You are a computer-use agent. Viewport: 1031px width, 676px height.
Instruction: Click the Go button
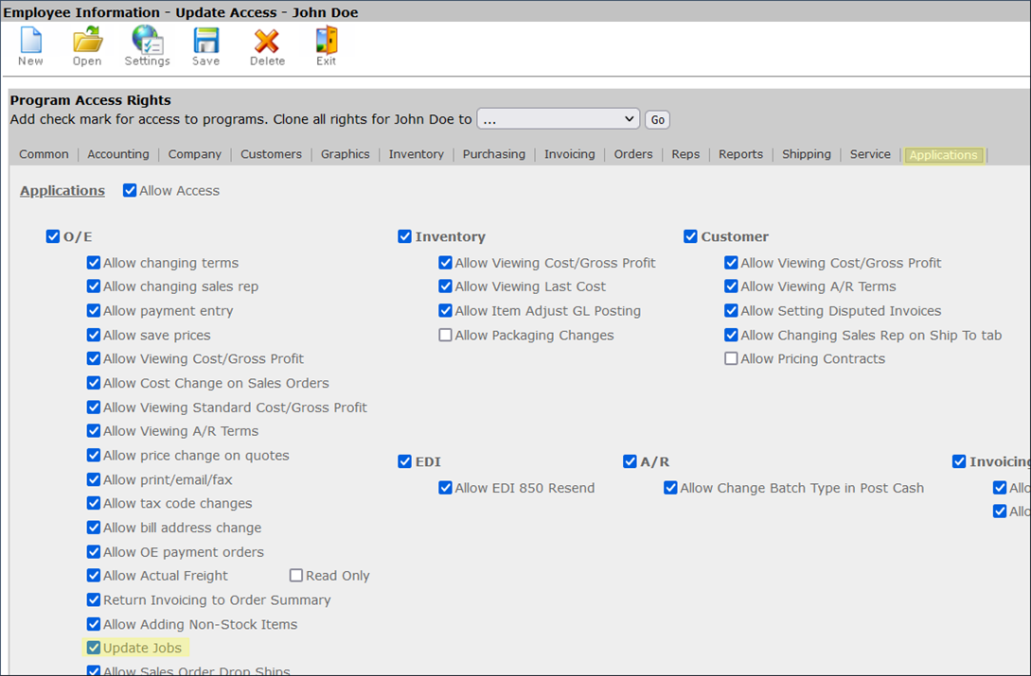pos(658,120)
